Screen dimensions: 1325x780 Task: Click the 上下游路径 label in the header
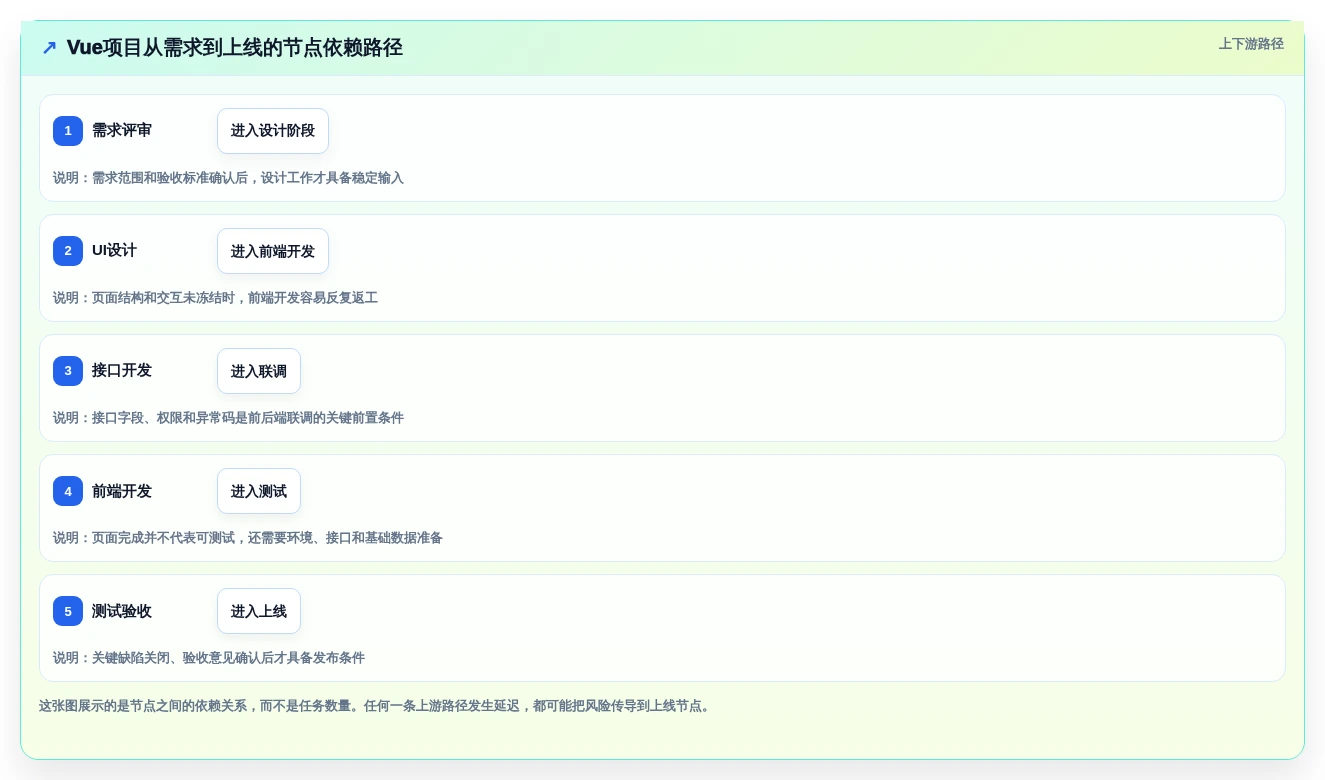(x=1251, y=44)
